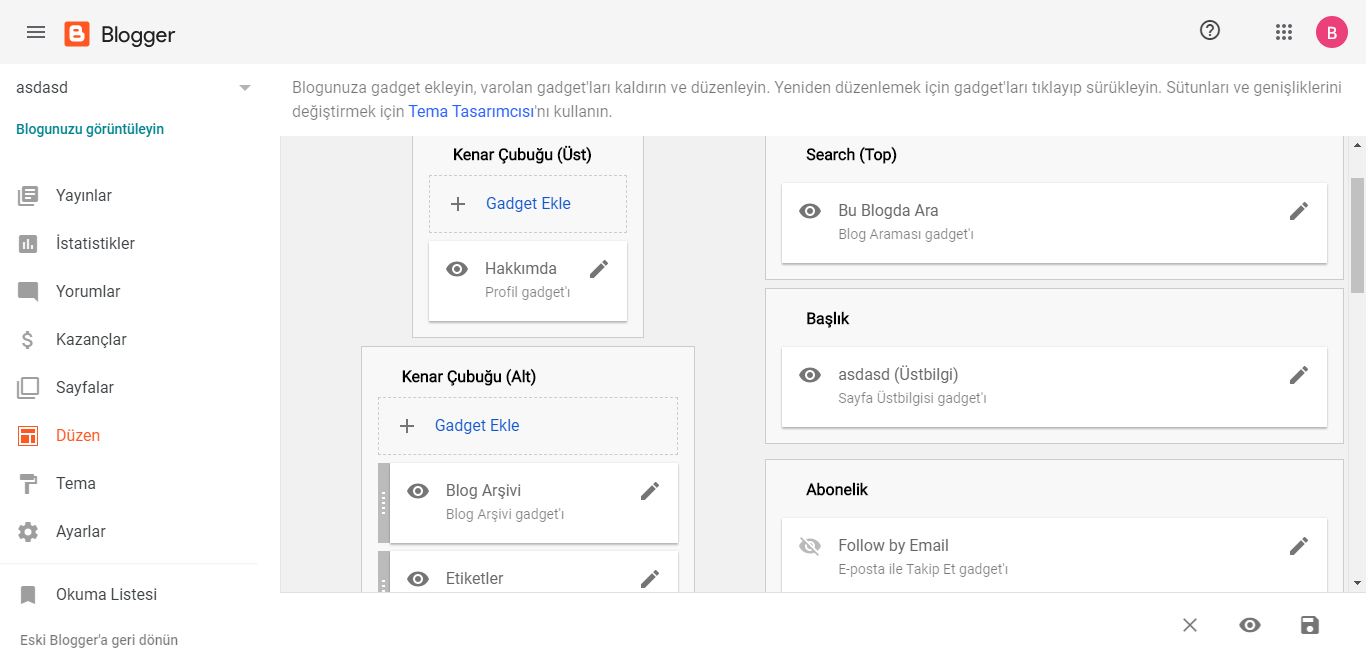Open the main hamburger menu
Image resolution: width=1366 pixels, height=657 pixels.
coord(36,32)
